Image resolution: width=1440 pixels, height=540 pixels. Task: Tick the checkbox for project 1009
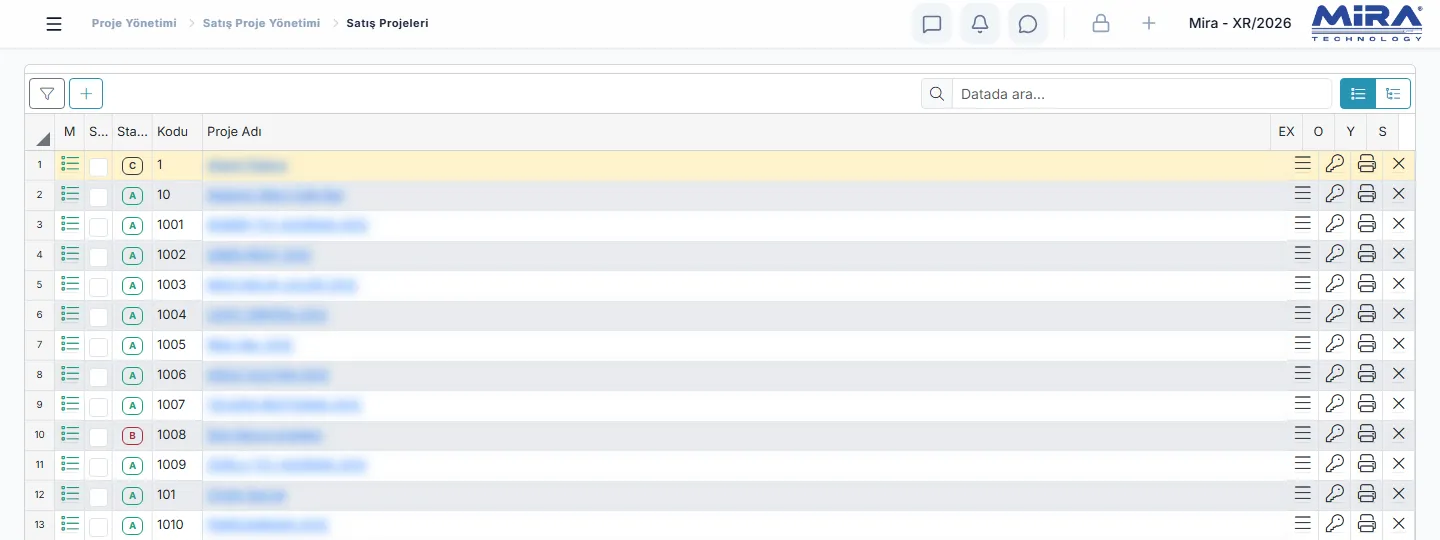pyautogui.click(x=98, y=467)
